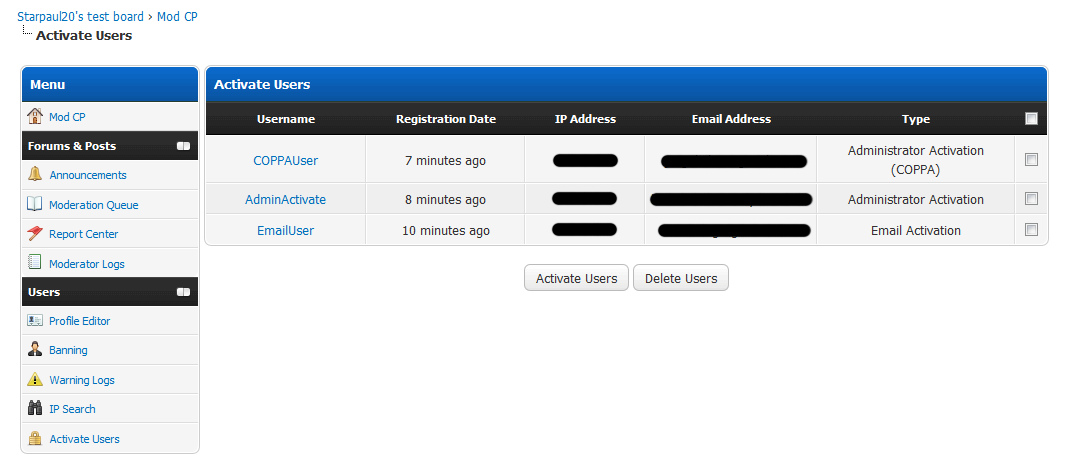Toggle the select-all checkbox in table header

point(1031,119)
